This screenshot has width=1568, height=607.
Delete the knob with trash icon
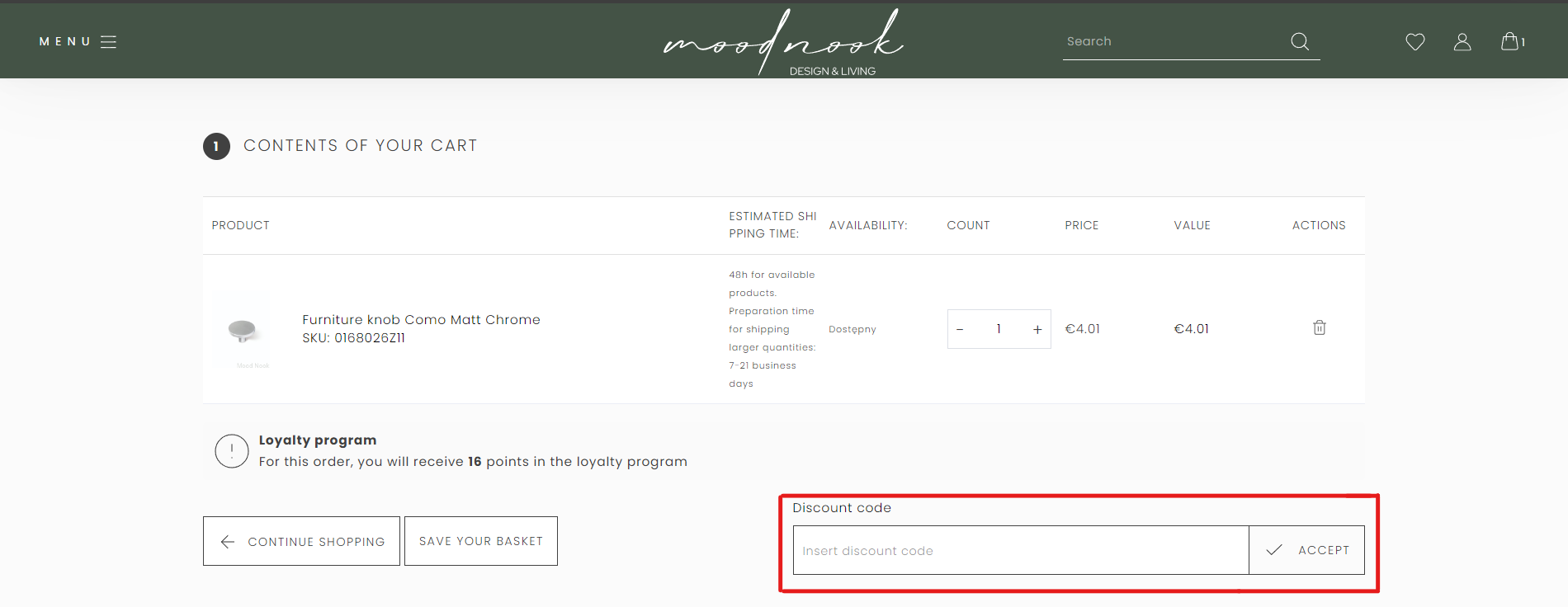(1319, 328)
